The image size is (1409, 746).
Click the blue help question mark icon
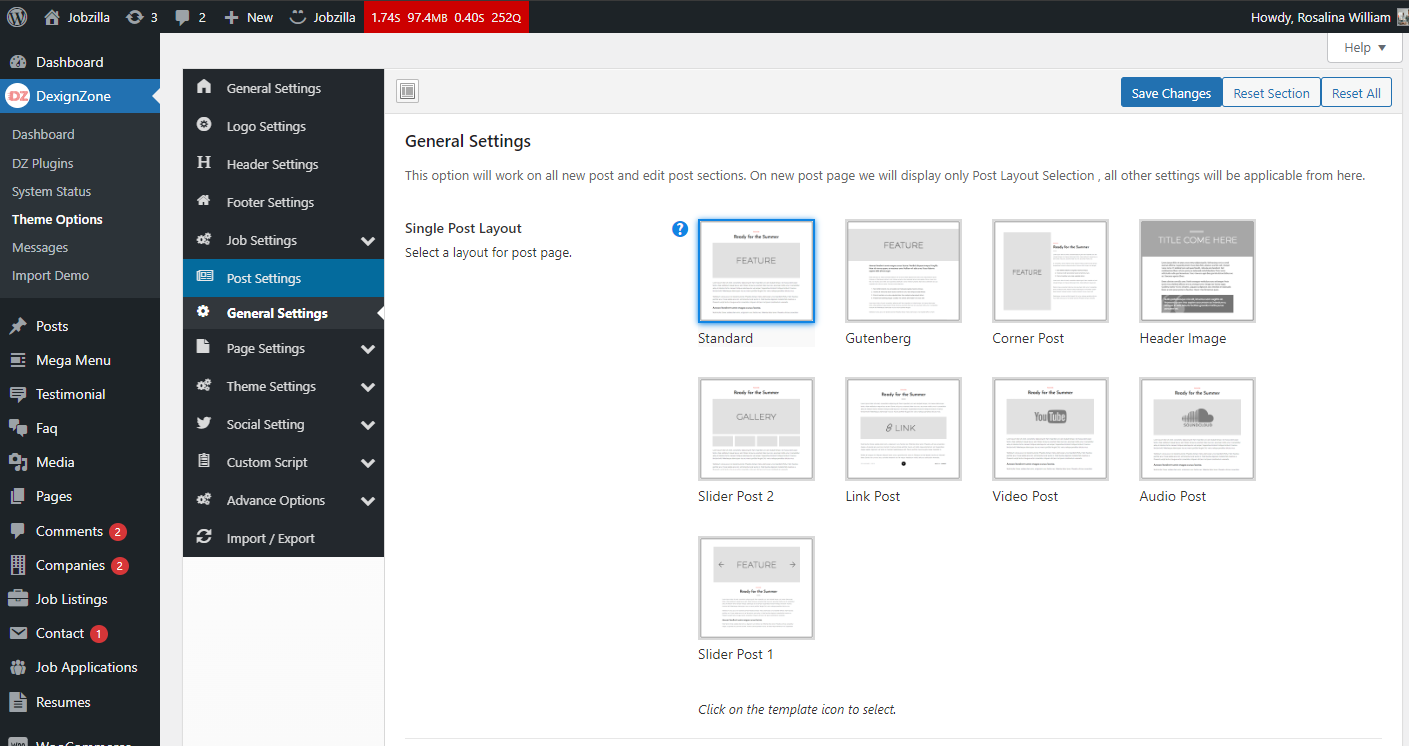680,229
